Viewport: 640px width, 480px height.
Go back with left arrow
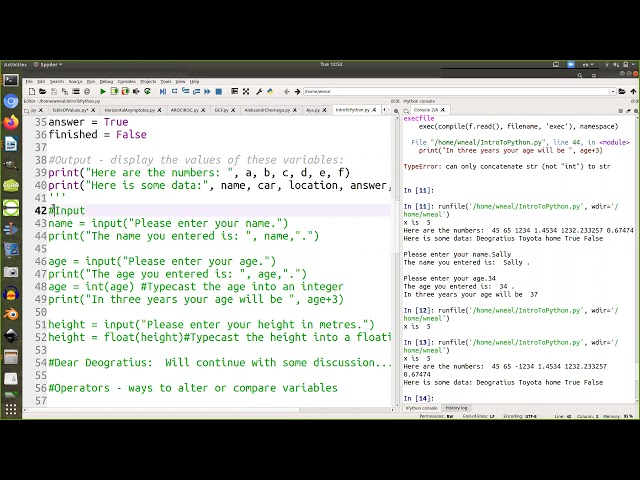point(287,91)
